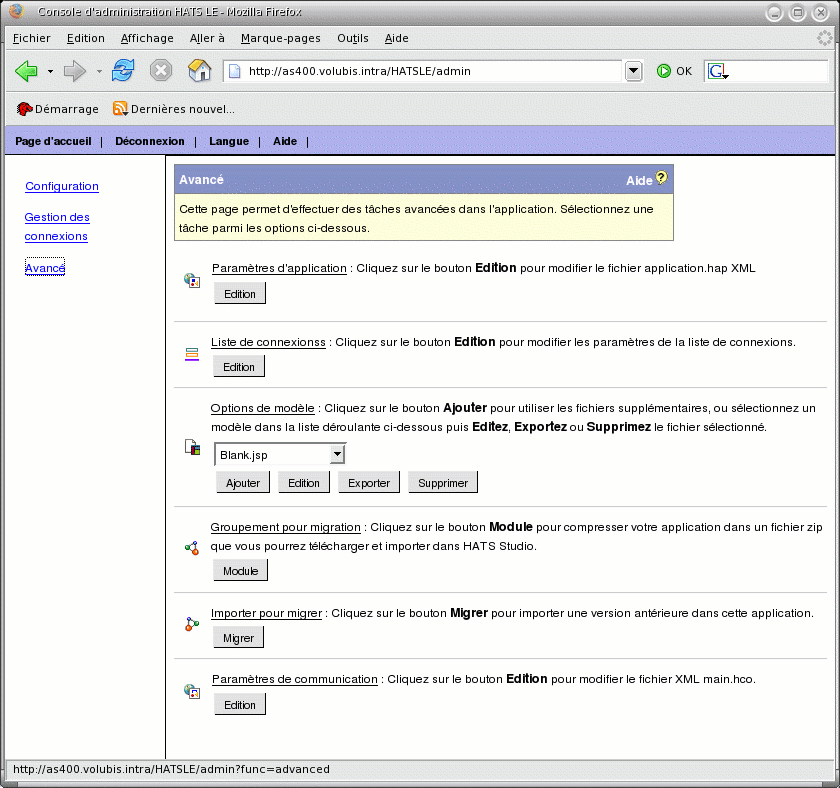Click the Options de modèle underlined heading
Screen dimensions: 840x788
pos(262,408)
